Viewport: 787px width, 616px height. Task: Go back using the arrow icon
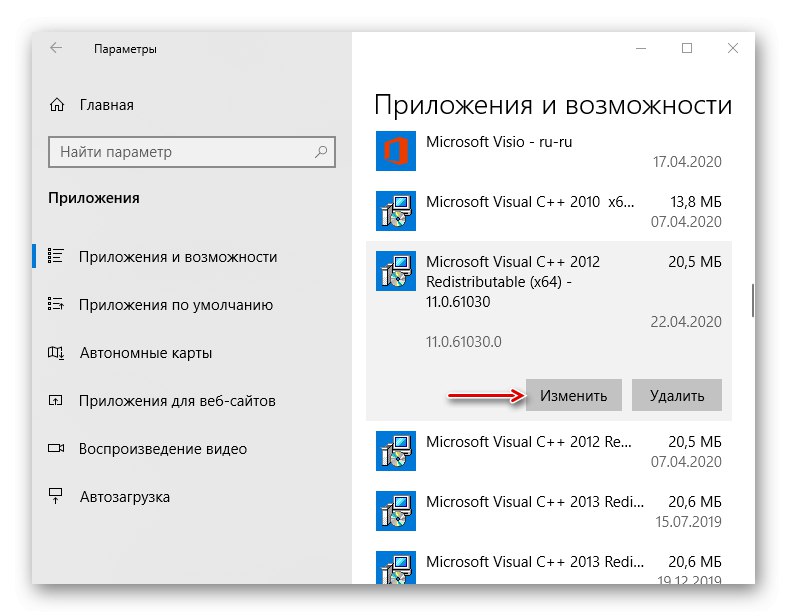(x=56, y=48)
